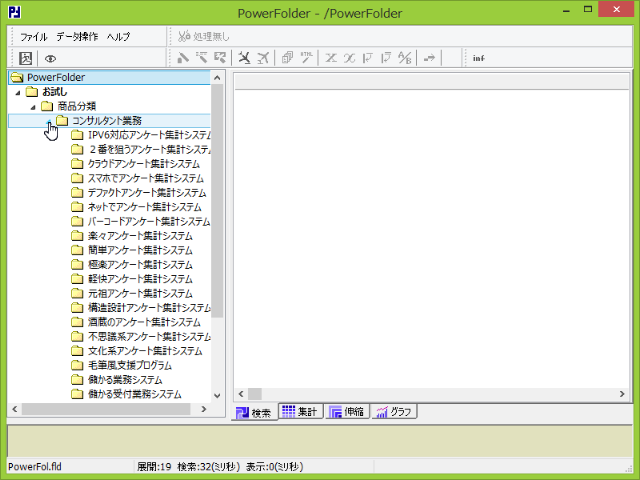Click the PowerFolder title bar app icon

pyautogui.click(x=15, y=12)
